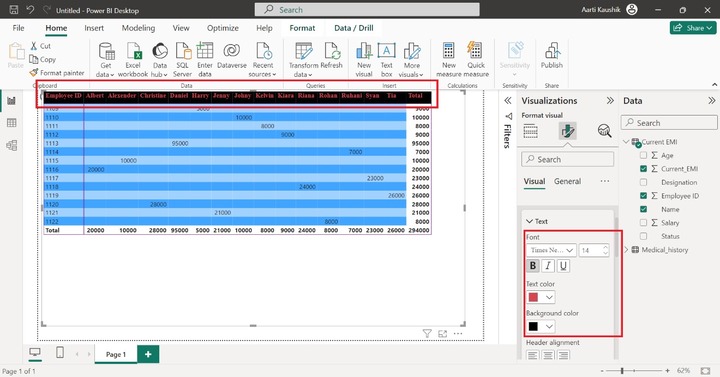
Task: Switch to the Format tab
Action: (302, 28)
